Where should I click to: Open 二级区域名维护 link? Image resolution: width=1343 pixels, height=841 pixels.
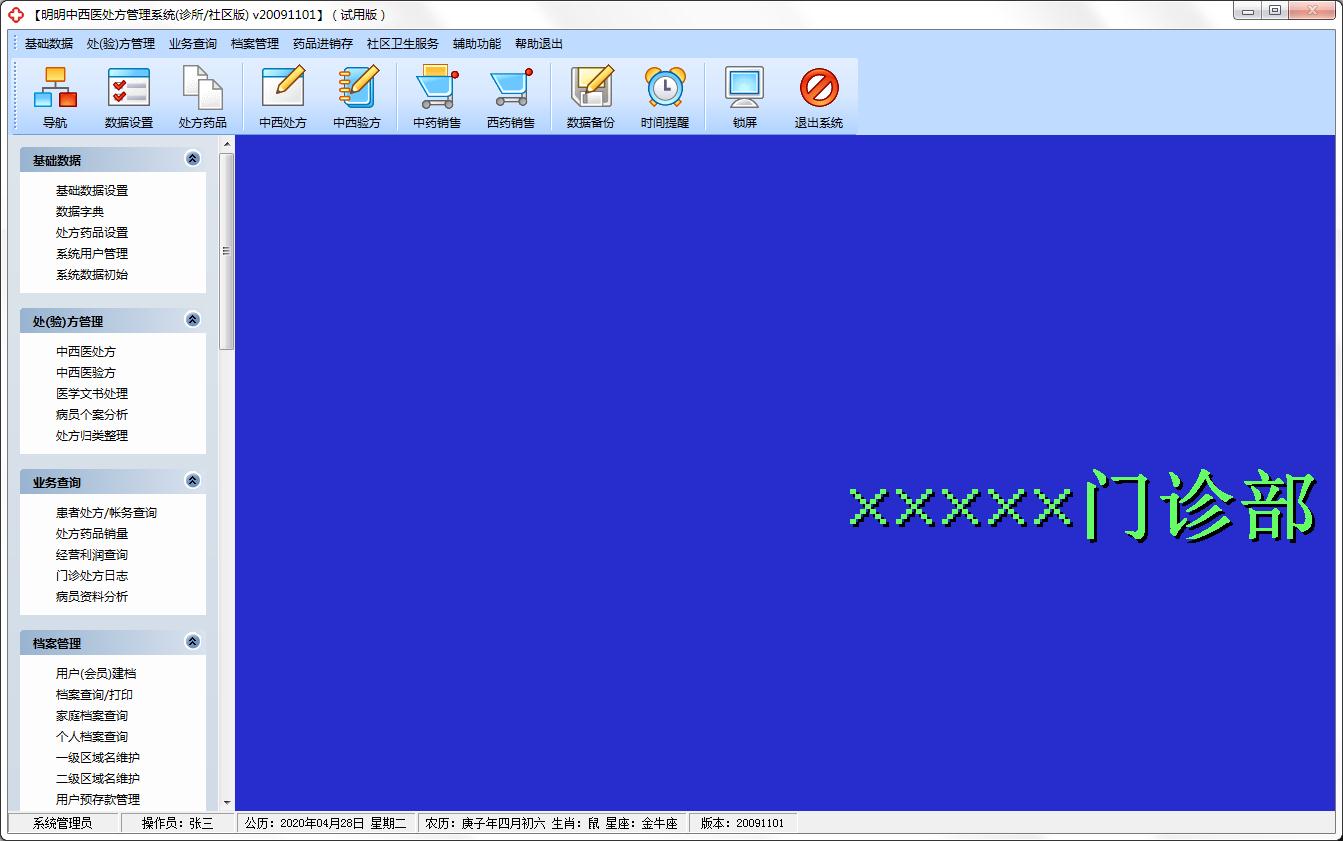[x=98, y=779]
